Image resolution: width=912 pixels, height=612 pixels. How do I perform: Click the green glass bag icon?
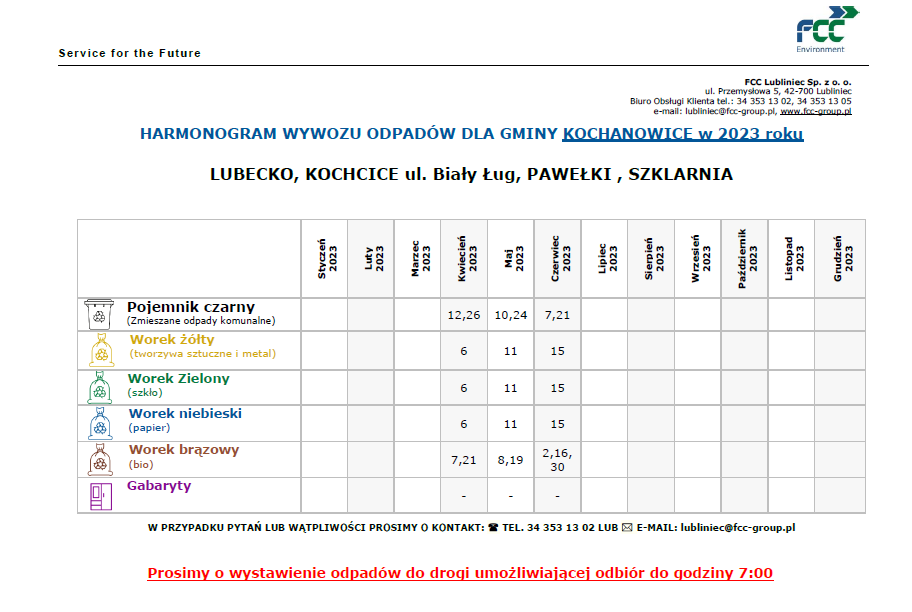[98, 387]
